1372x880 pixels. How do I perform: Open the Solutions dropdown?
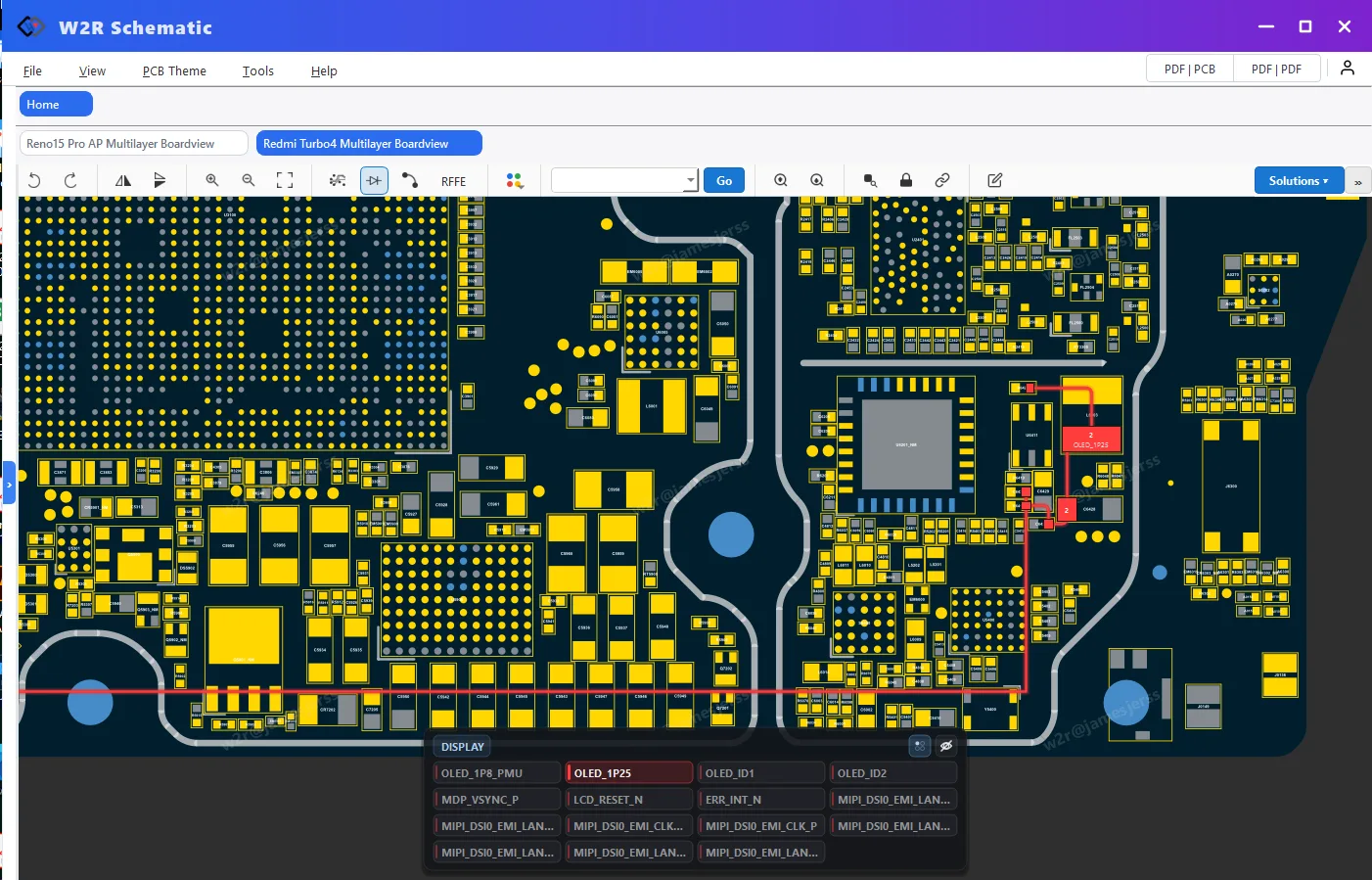1299,180
